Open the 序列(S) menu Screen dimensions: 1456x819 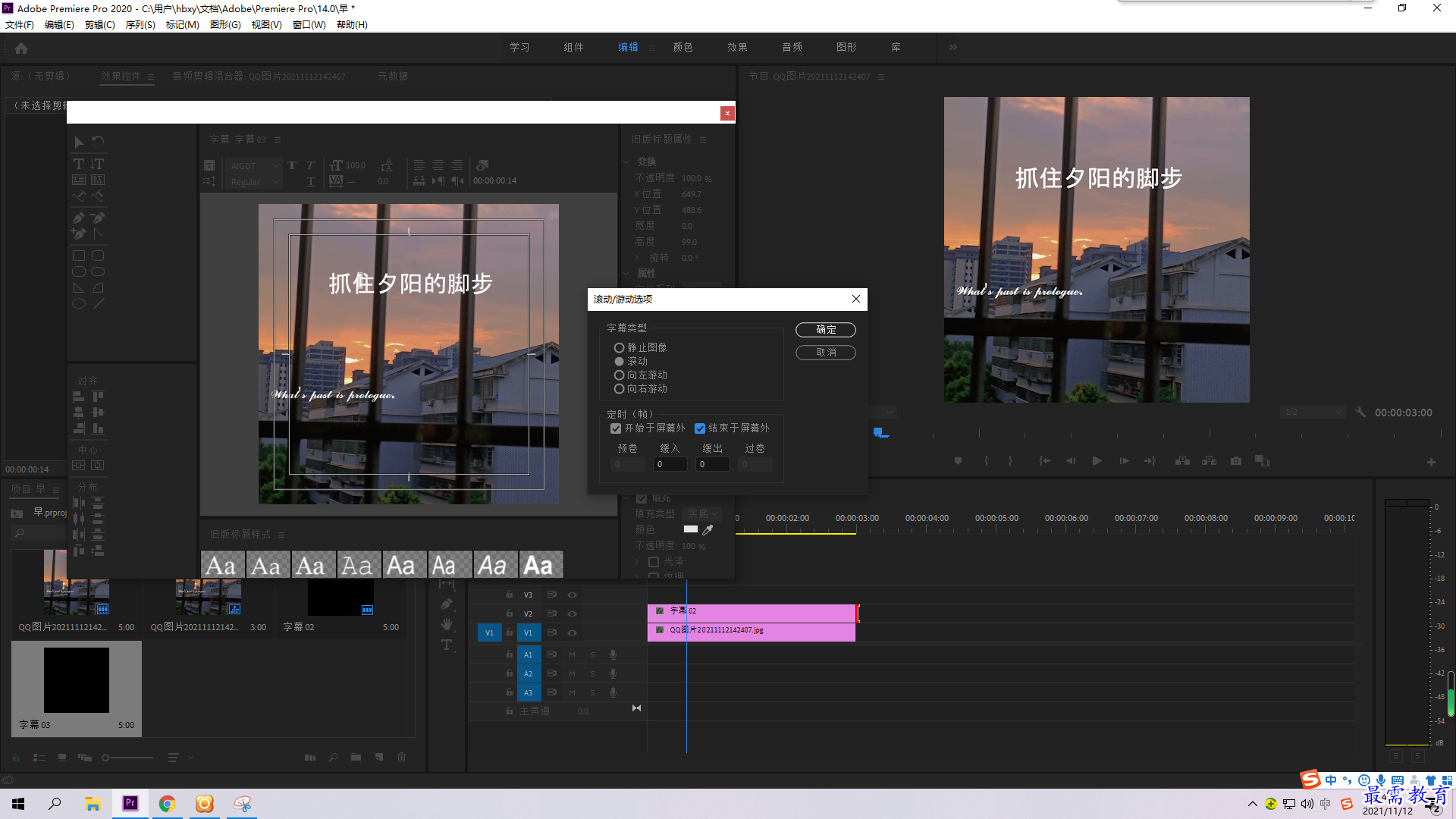coord(140,25)
